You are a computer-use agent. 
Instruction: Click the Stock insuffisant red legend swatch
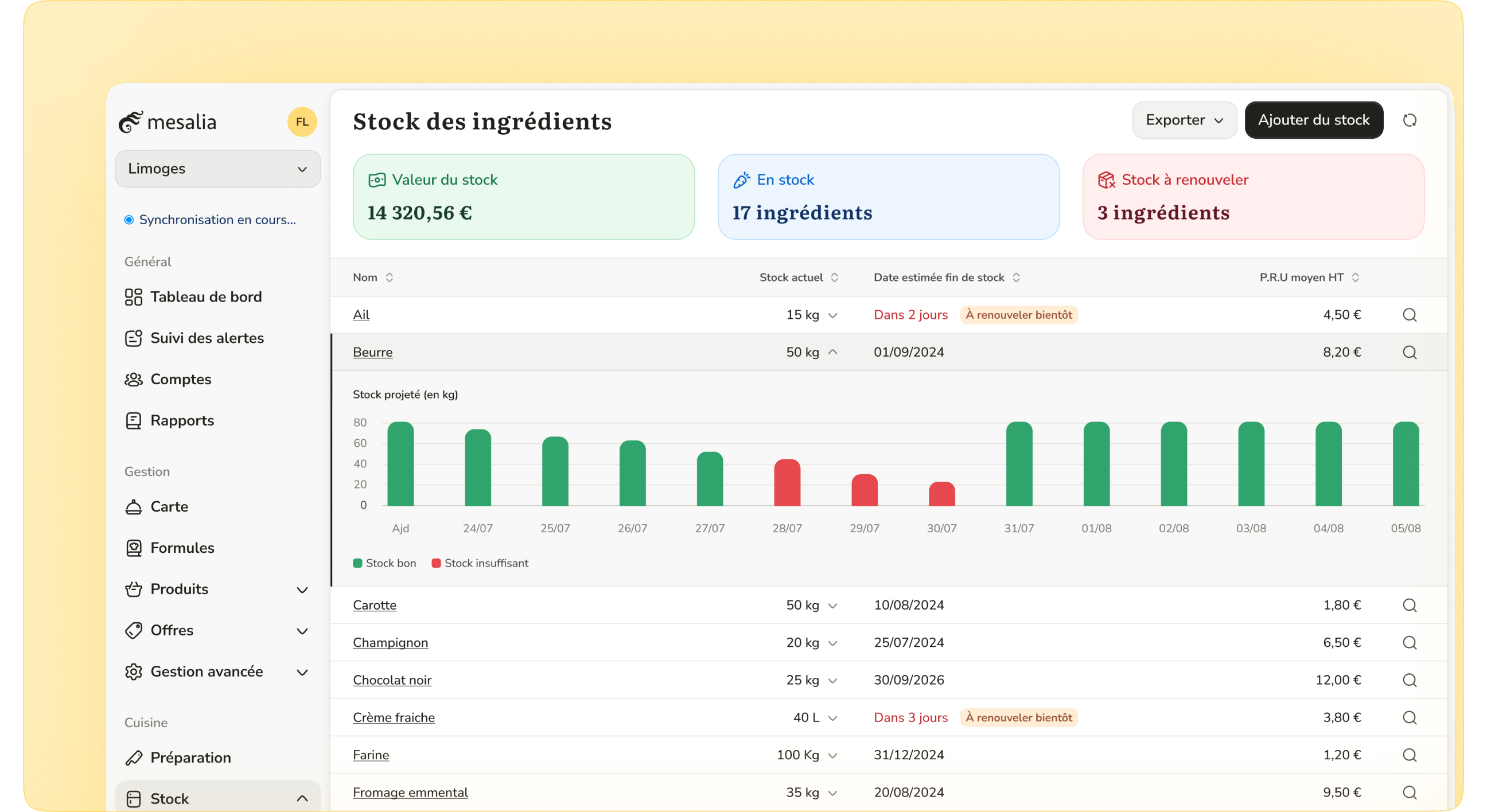pos(437,563)
